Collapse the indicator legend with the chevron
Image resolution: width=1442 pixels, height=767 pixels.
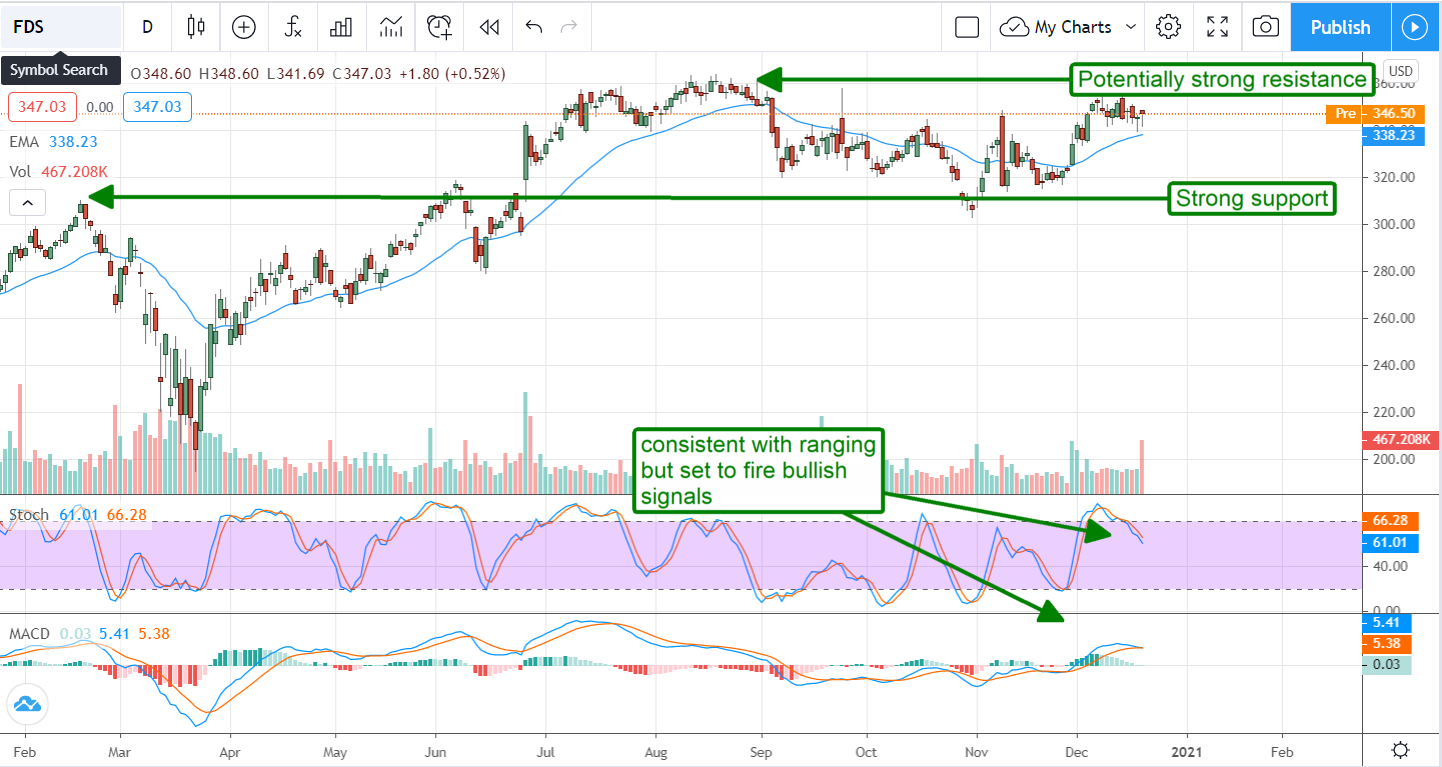[27, 203]
